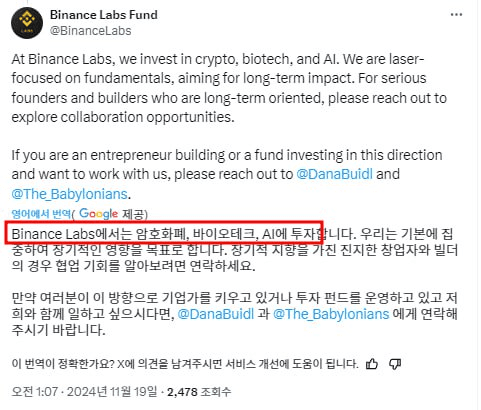Image resolution: width=481 pixels, height=410 pixels.
Task: Open the Binance Labs profile avatar
Action: 27,23
